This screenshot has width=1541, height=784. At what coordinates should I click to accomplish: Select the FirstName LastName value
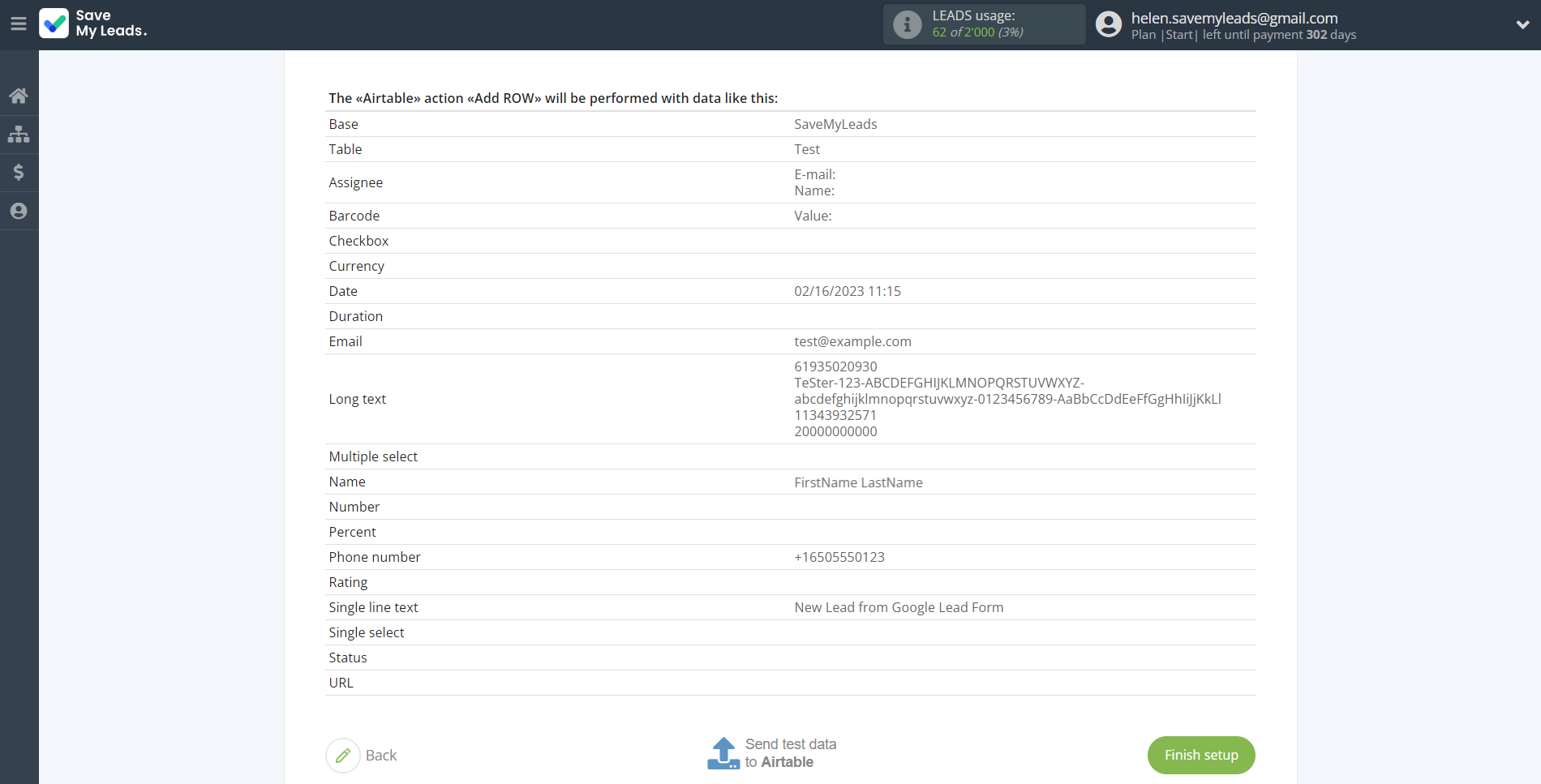(858, 482)
